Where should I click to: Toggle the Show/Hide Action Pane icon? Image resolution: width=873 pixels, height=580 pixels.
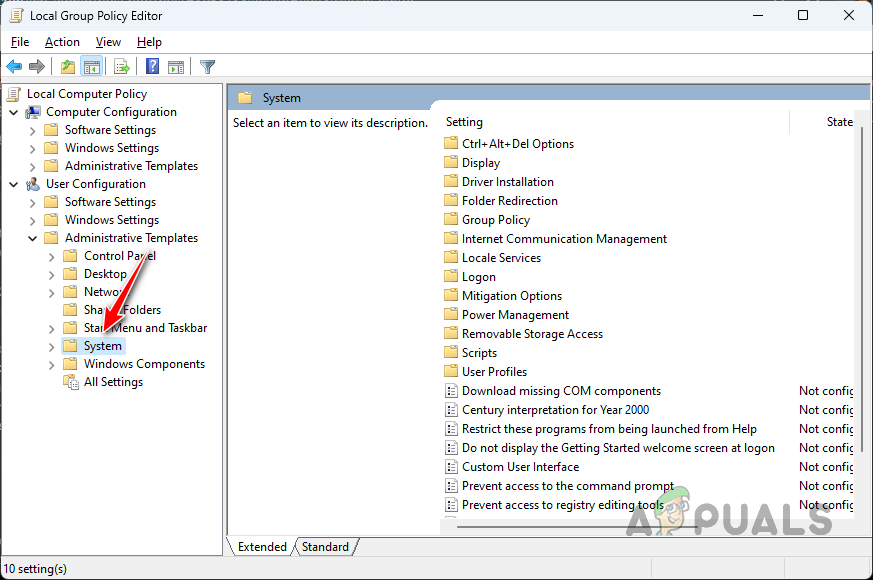(177, 66)
